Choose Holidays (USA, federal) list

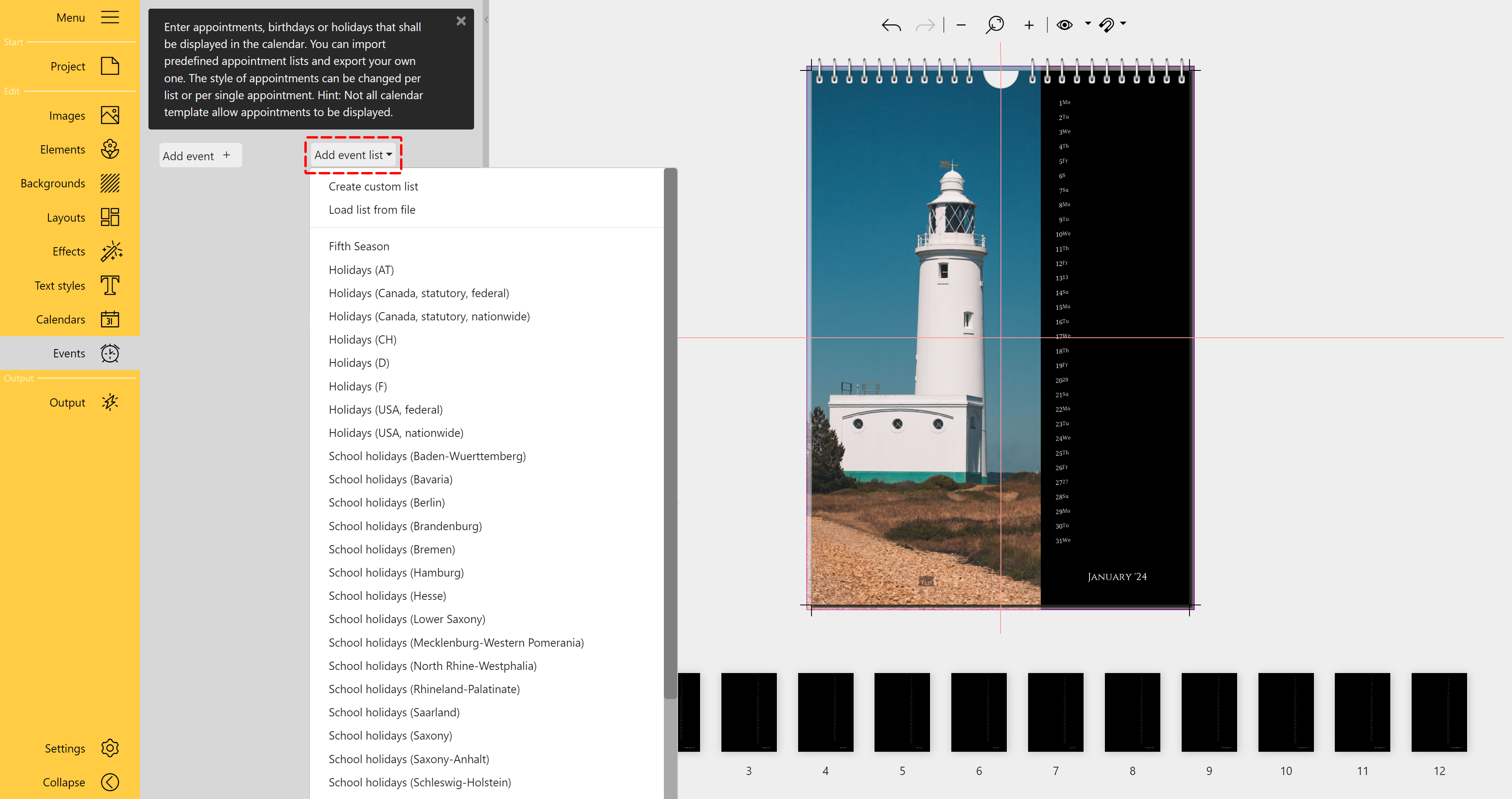385,409
